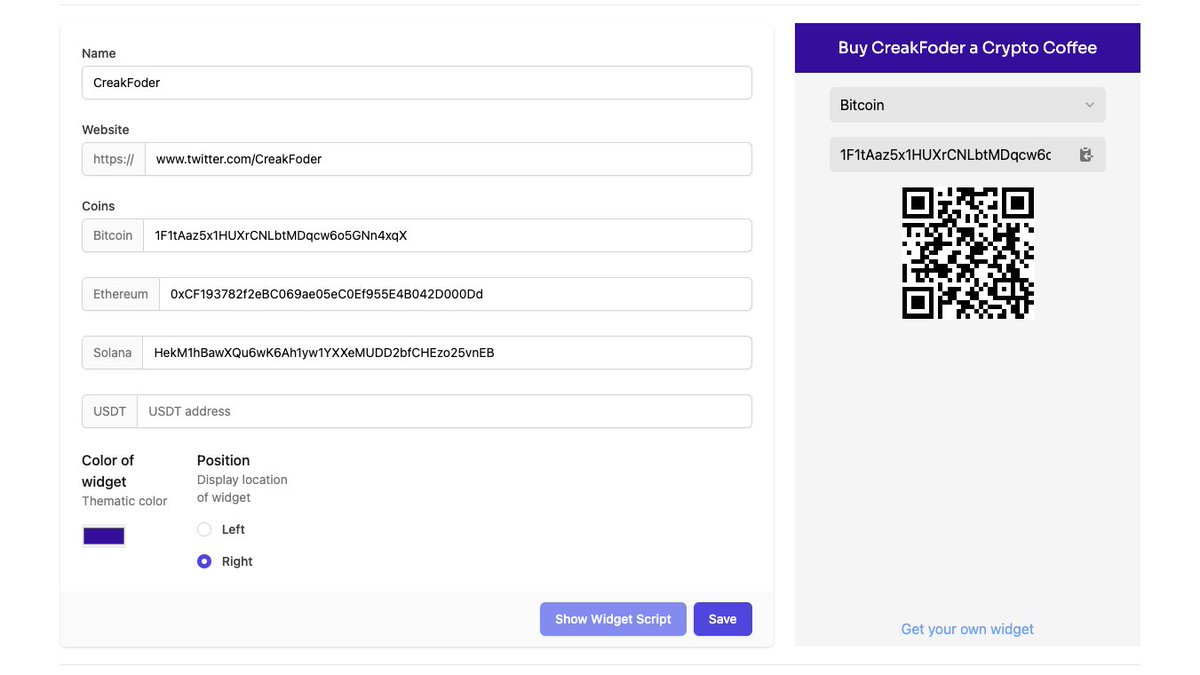The height and width of the screenshot is (675, 1200).
Task: Click the Show Widget Script button
Action: [613, 619]
